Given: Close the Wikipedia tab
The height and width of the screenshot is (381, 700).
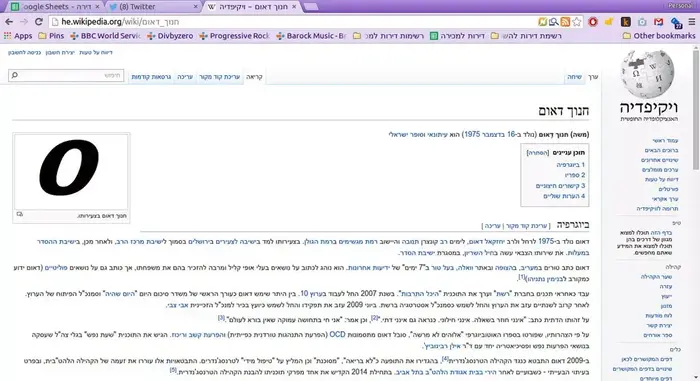Looking at the screenshot, I should 294,7.
